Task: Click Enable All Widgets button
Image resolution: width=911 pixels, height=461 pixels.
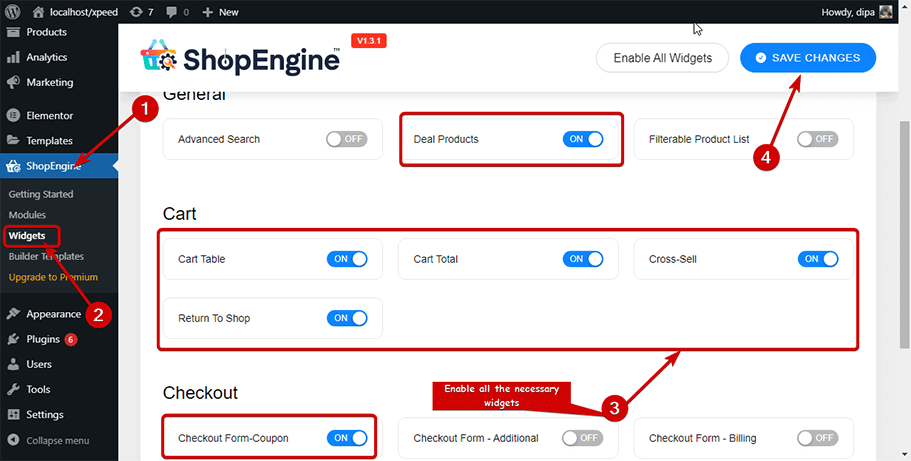Action: tap(662, 58)
